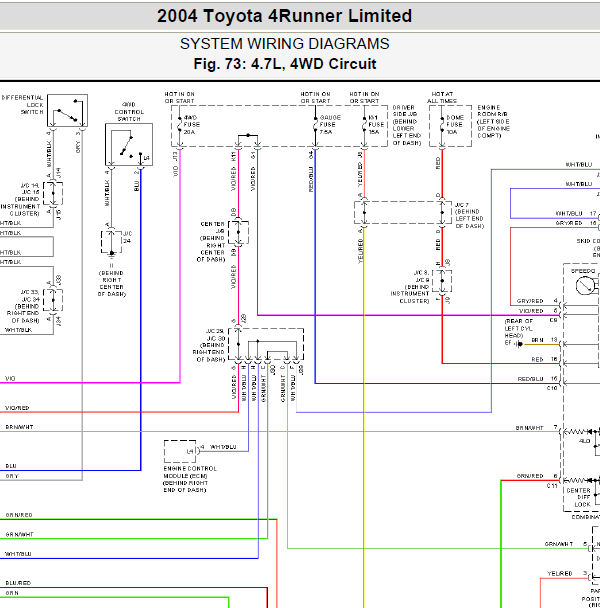This screenshot has height=608, width=600.
Task: Click the 'HOT AT ALL TIMES' label
Action: point(442,97)
